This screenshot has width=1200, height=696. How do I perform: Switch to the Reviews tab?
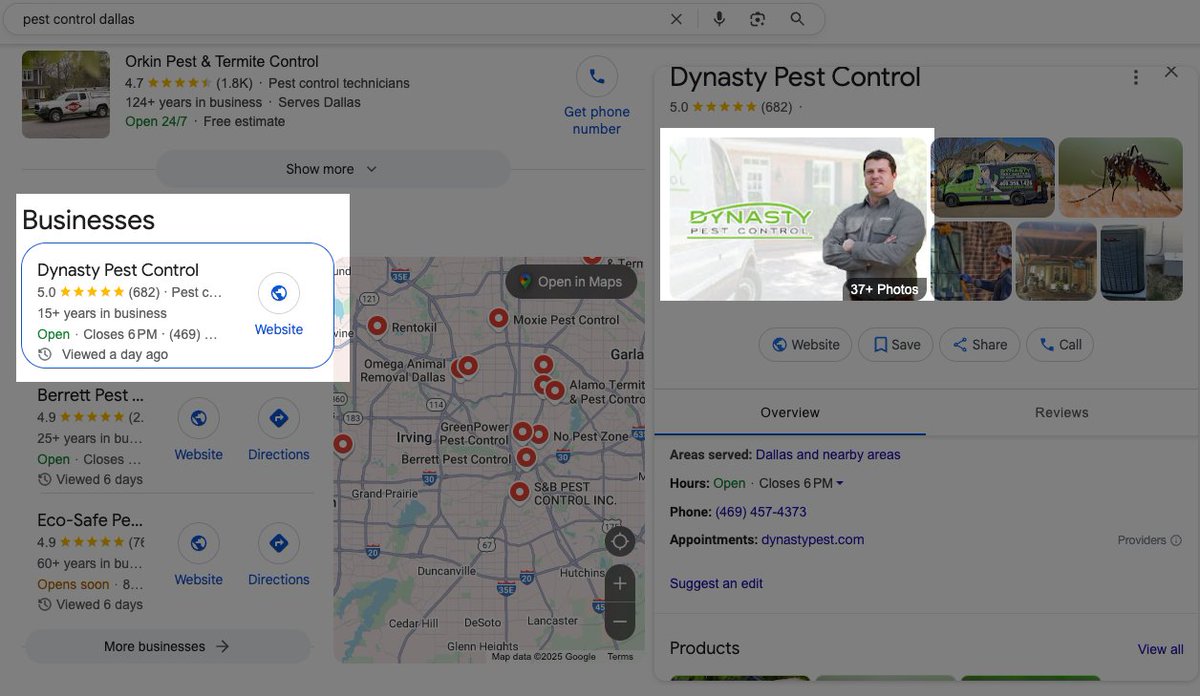tap(1062, 412)
